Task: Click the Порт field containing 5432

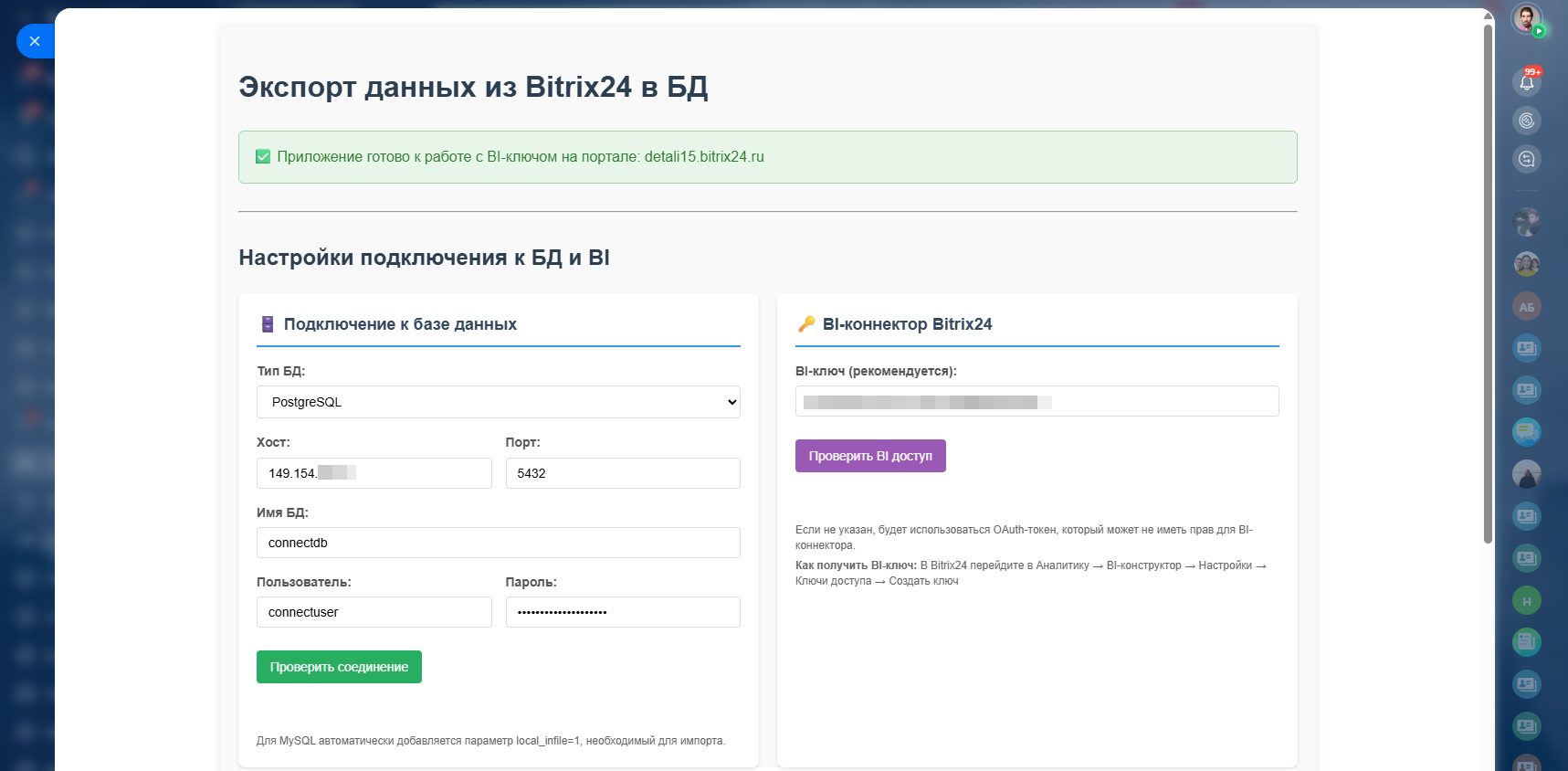Action: (x=622, y=473)
